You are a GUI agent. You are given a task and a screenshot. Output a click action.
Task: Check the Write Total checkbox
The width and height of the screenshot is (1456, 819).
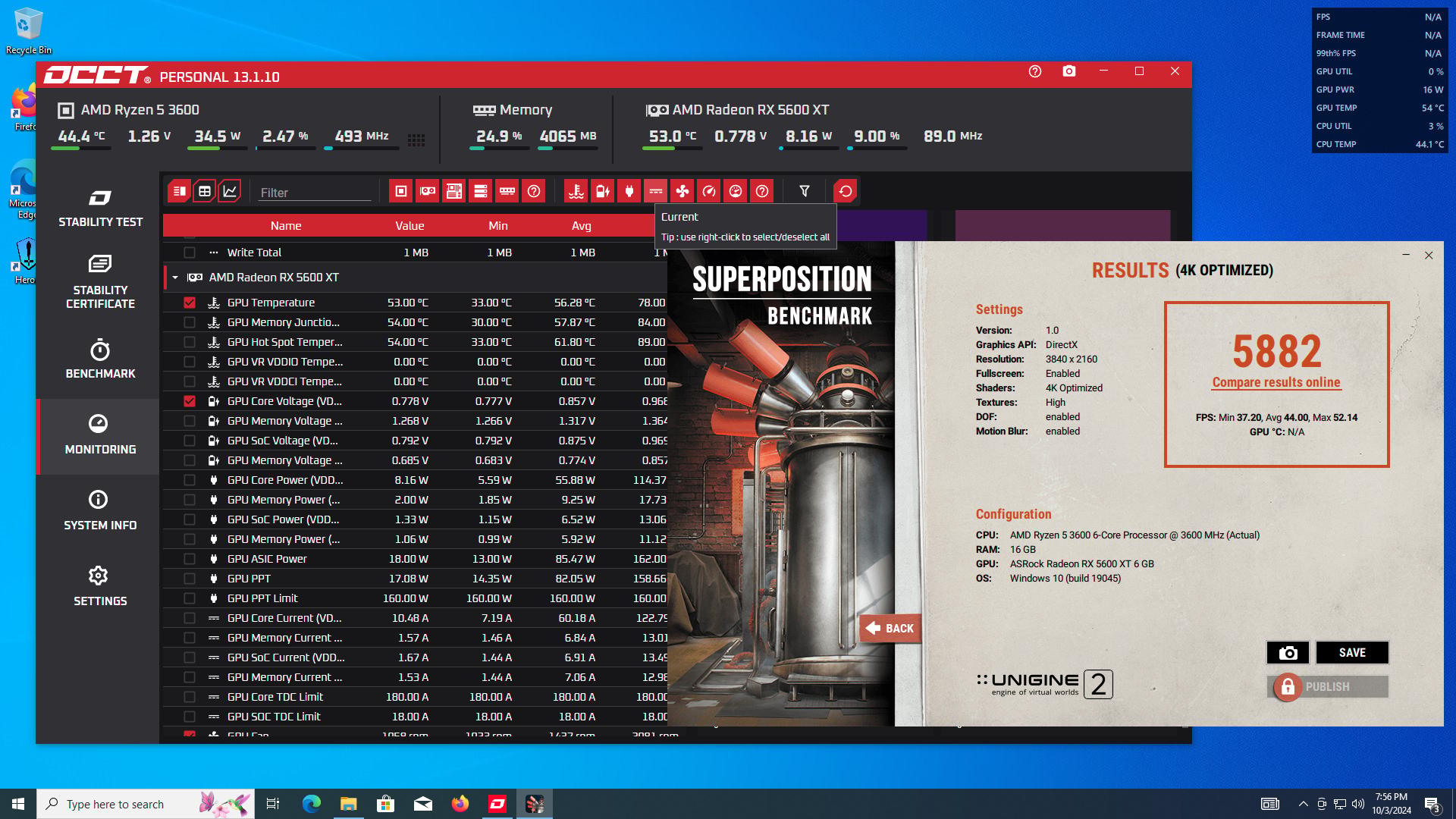click(190, 253)
